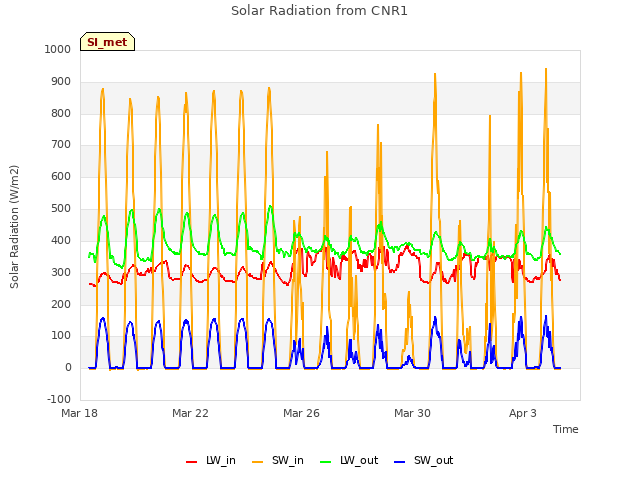Viewport: 640px width, 480px height.
Task: Select the Mar 22 x-axis label
Action: coord(190,413)
